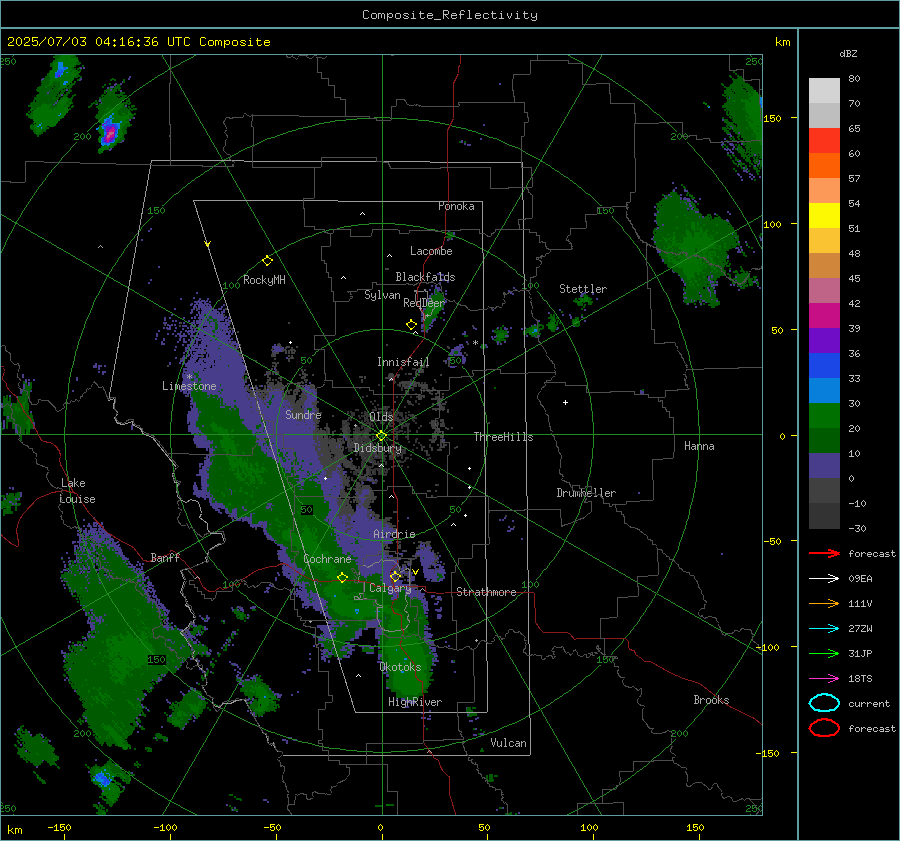This screenshot has height=841, width=900.
Task: Select the Limestone label
Action: coord(189,386)
